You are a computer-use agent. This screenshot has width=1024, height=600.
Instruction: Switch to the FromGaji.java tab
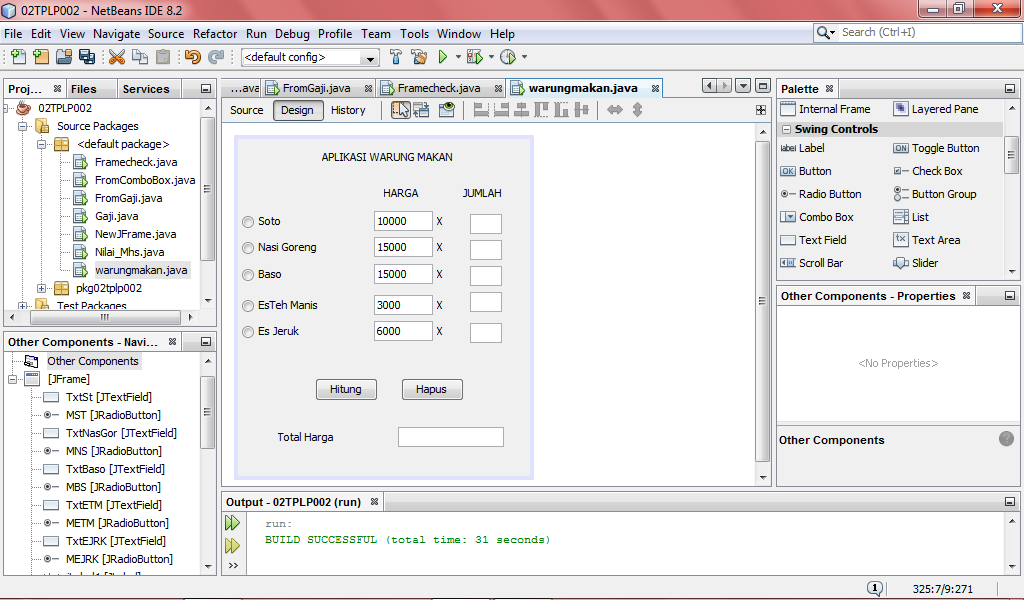316,88
